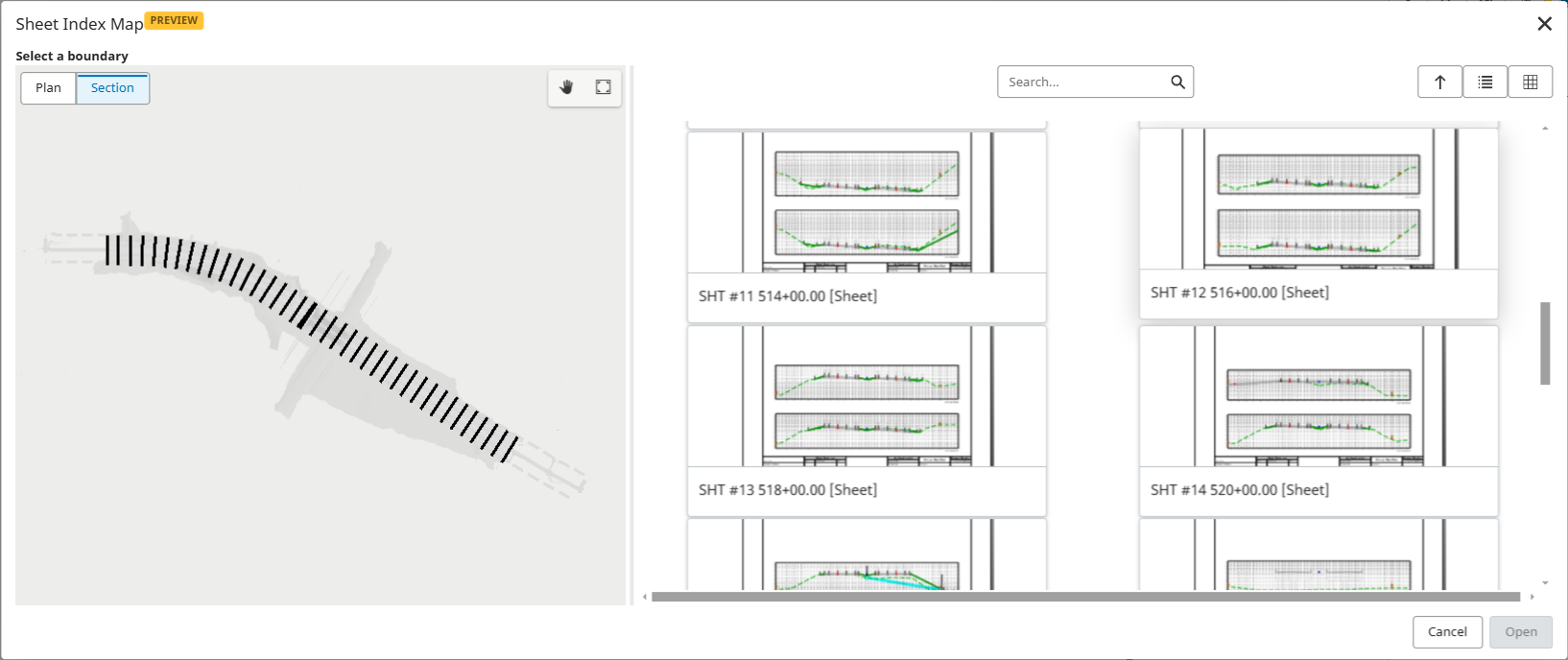Click the scroll up arrow of sheet list
The width and height of the screenshot is (1568, 660).
[1545, 129]
